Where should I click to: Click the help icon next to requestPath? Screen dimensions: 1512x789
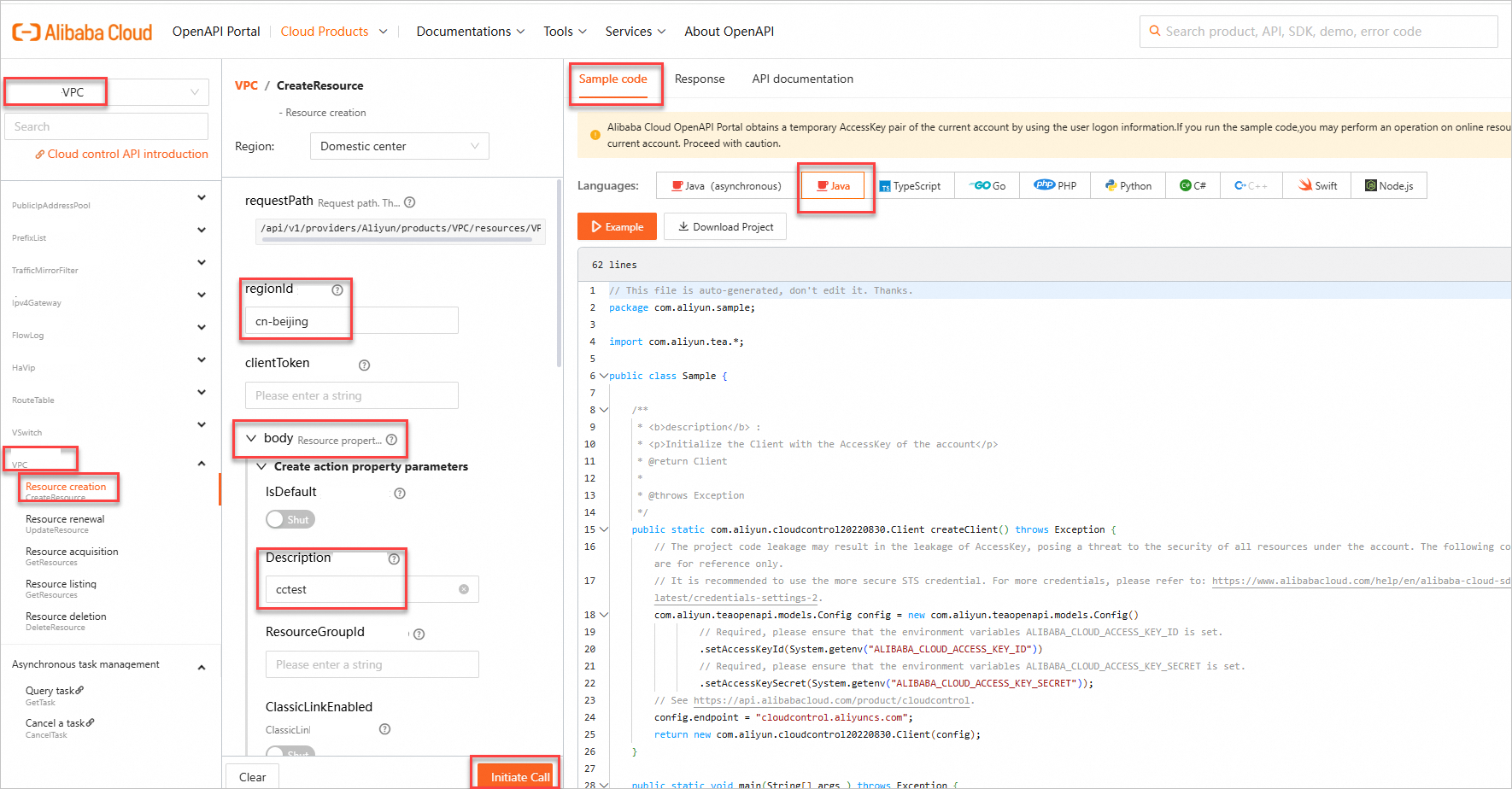410,202
